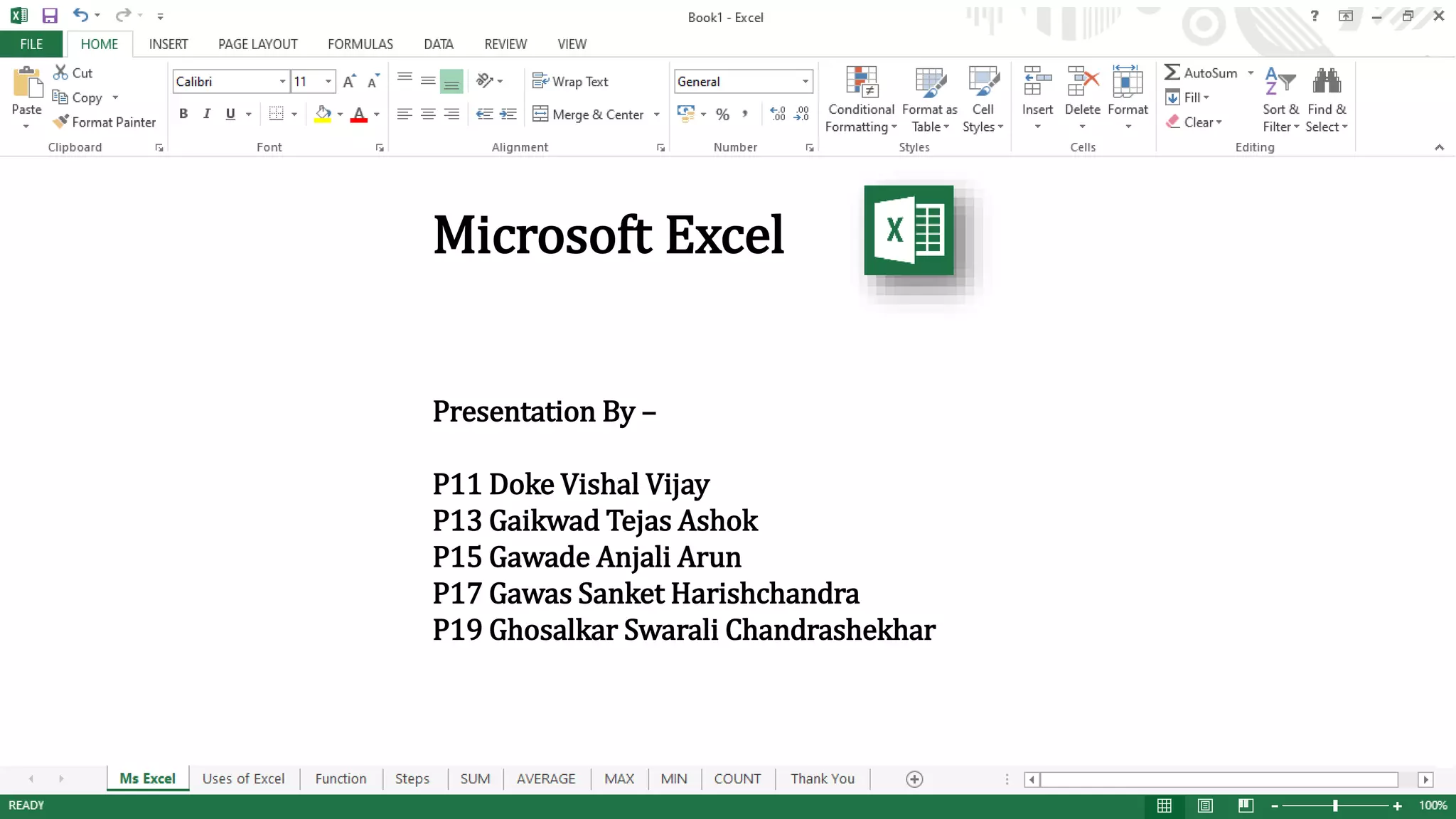1456x819 pixels.
Task: Decrease font size with the smaller A
Action: [373, 81]
